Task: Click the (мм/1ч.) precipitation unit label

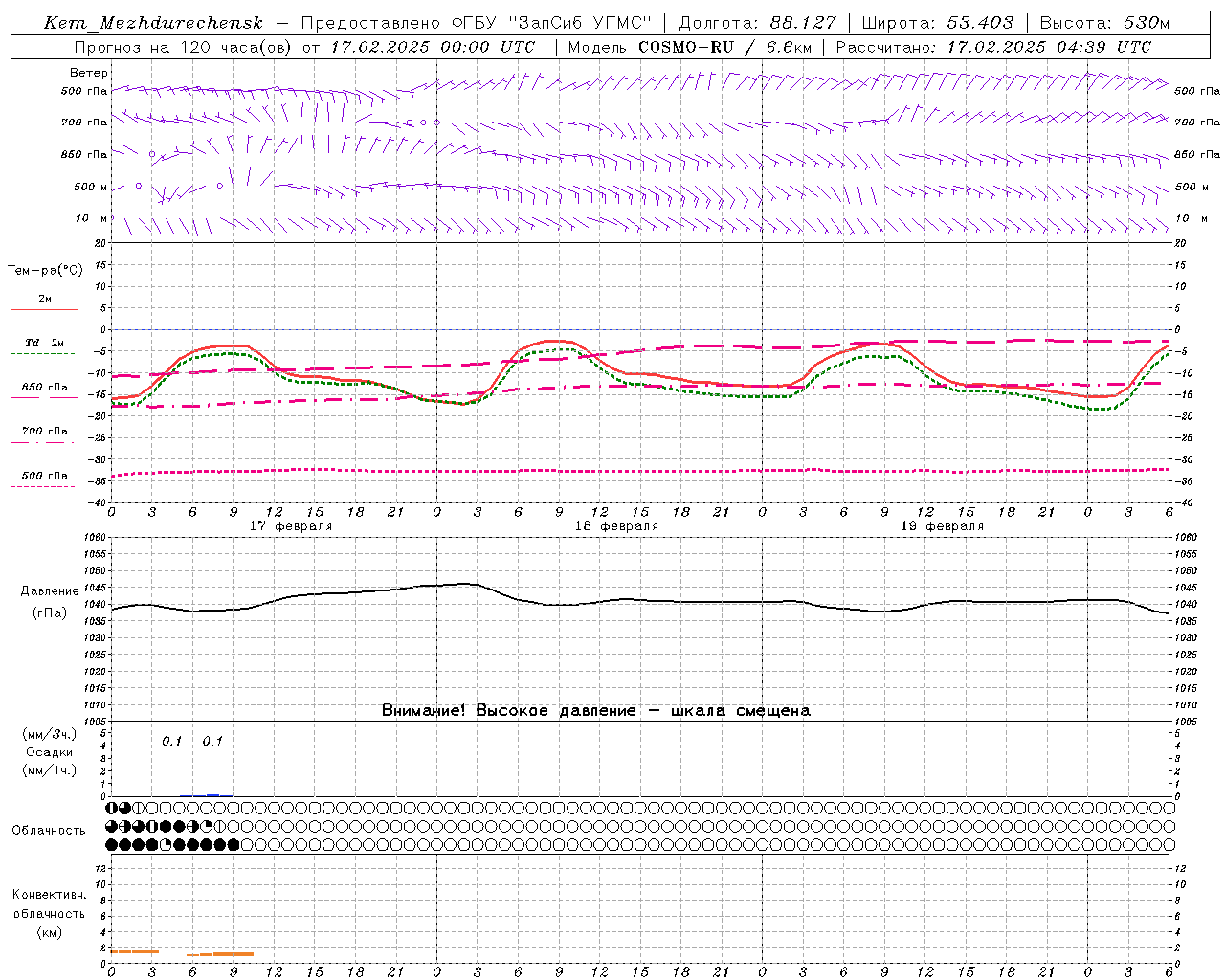Action: tap(50, 770)
